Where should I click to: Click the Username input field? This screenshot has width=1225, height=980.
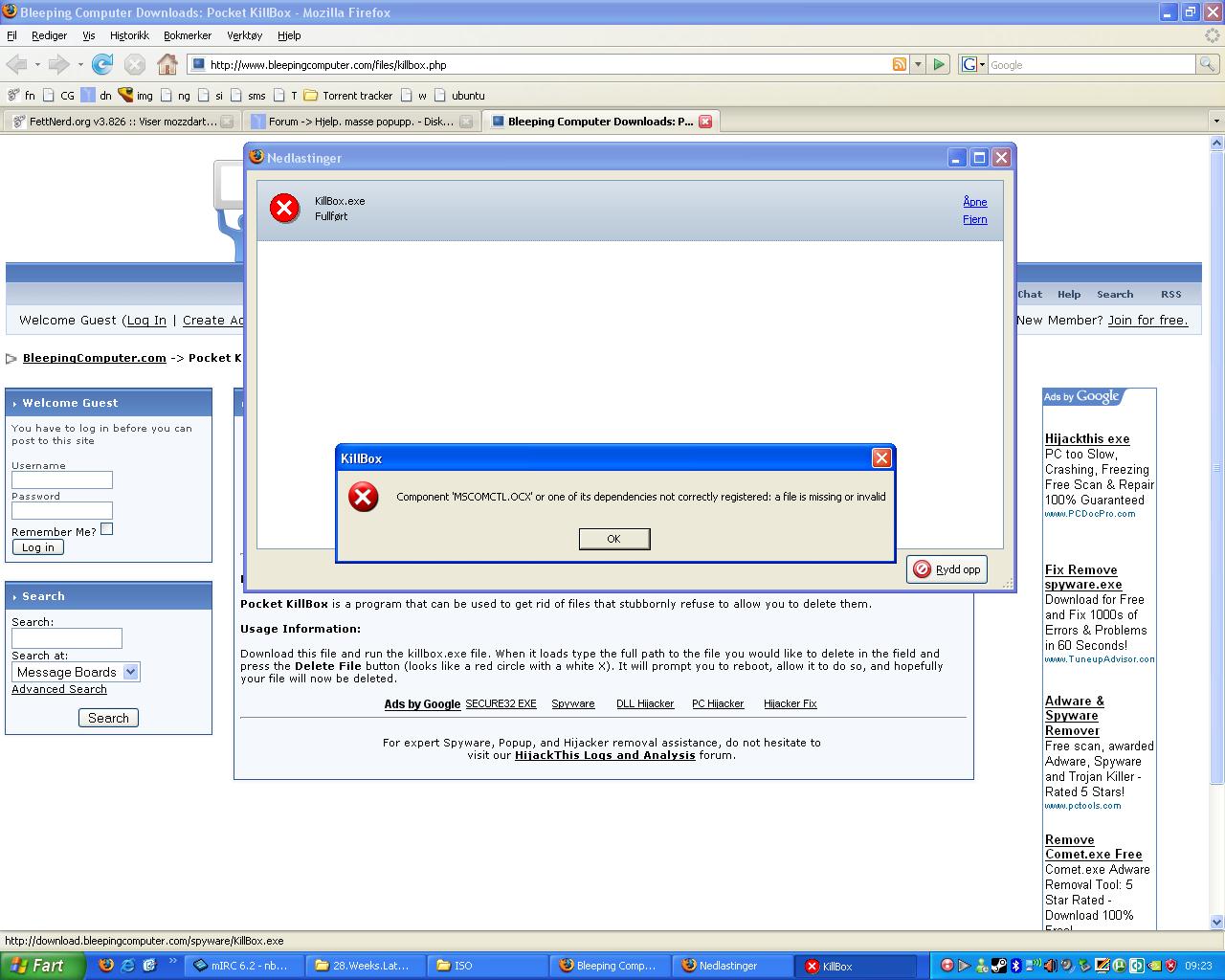[x=62, y=480]
